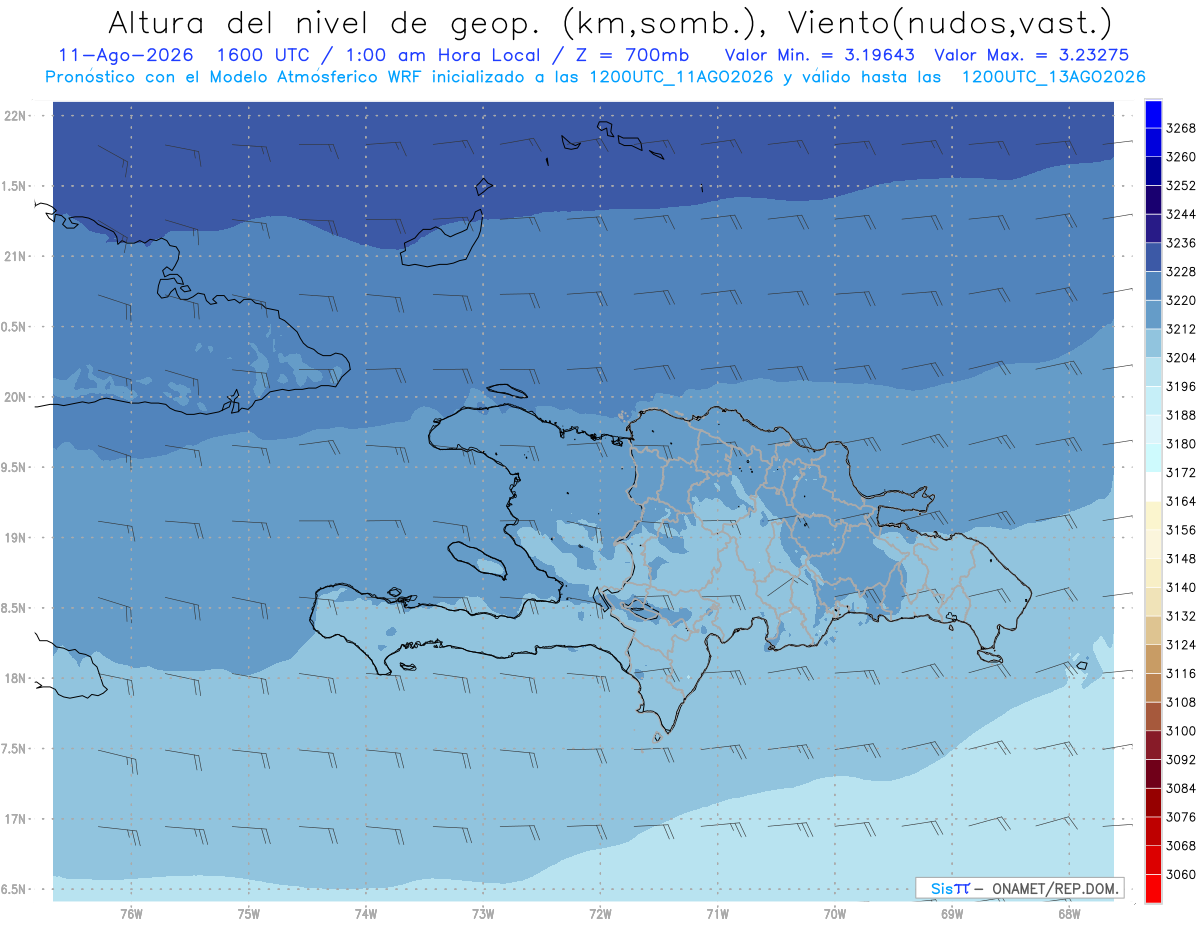The width and height of the screenshot is (1200, 927).
Task: Click the 22N latitude label
Action: pyautogui.click(x=14, y=116)
